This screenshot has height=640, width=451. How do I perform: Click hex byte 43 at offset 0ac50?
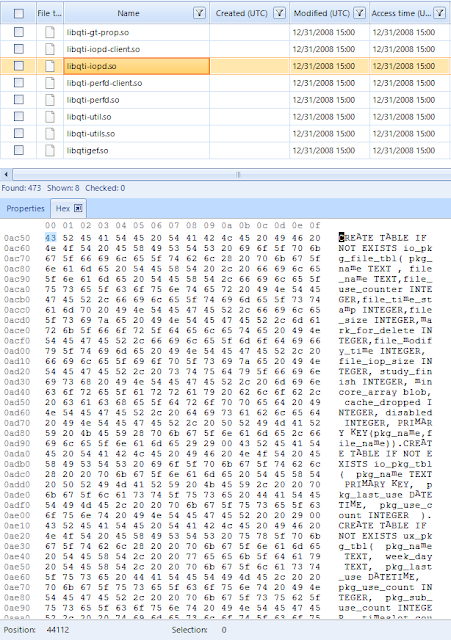pos(51,238)
